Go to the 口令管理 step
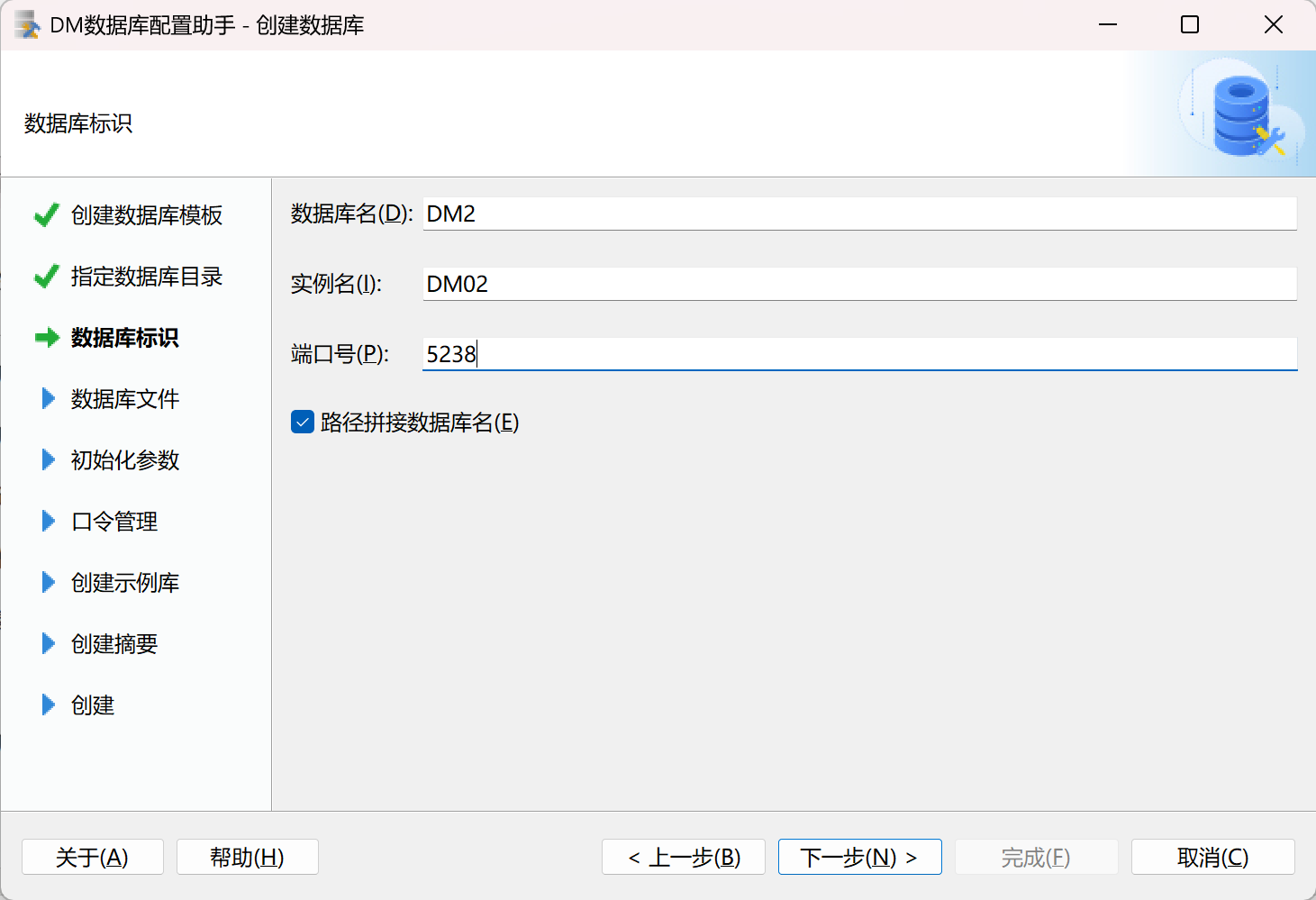Screen dimensions: 1316x900 [114, 522]
